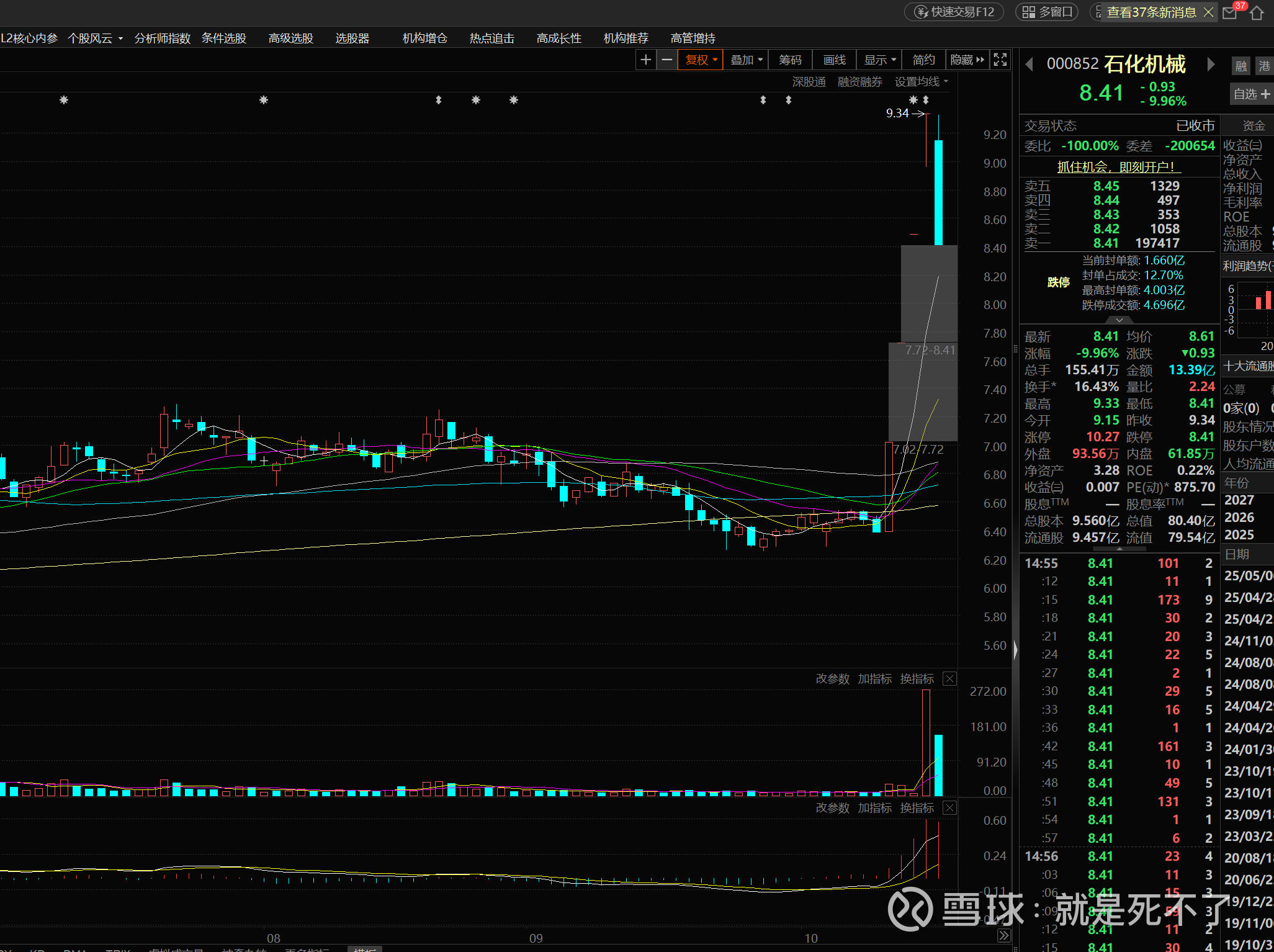Click the zoom in plus chart button
The height and width of the screenshot is (952, 1274).
tap(645, 60)
